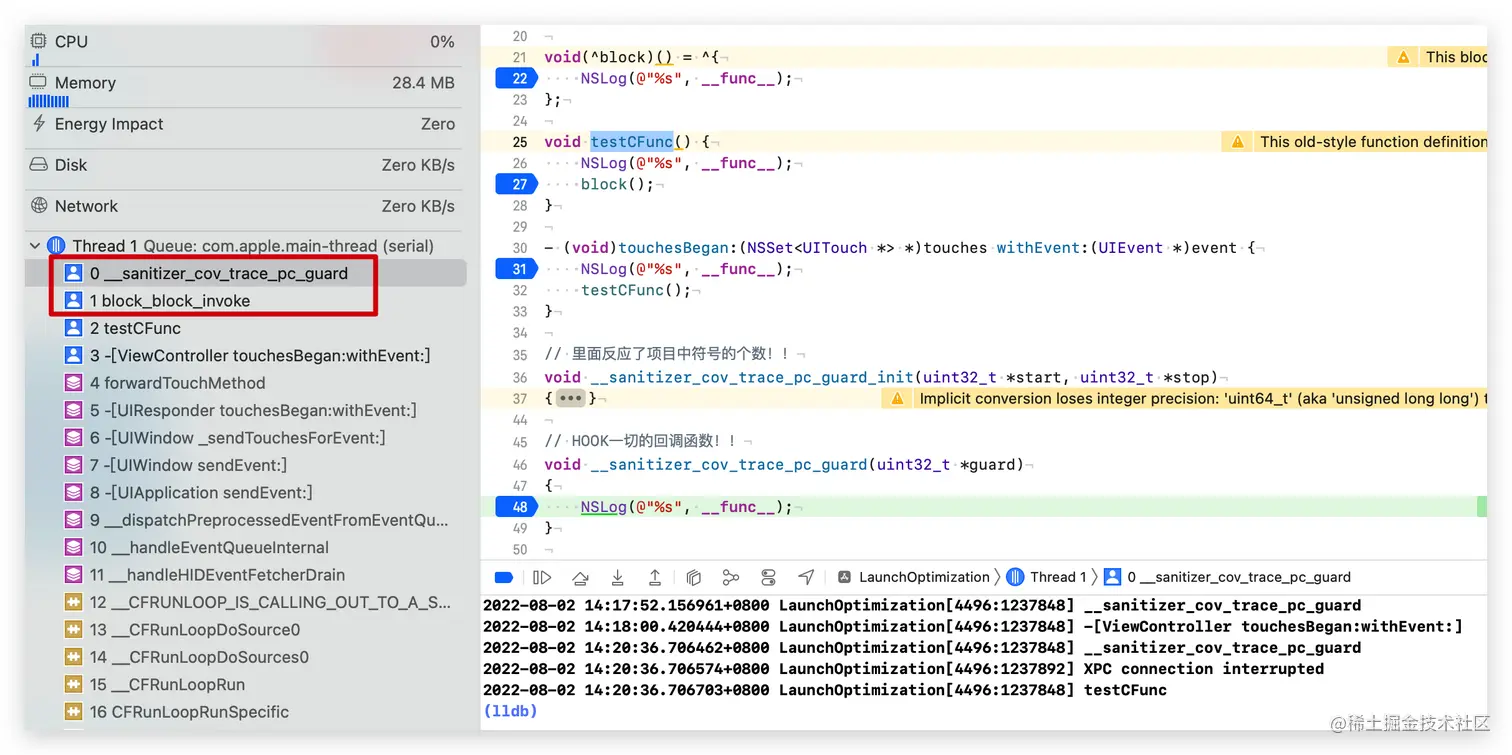Hide the debug area
Viewport: 1512px width, 755px height.
503,577
